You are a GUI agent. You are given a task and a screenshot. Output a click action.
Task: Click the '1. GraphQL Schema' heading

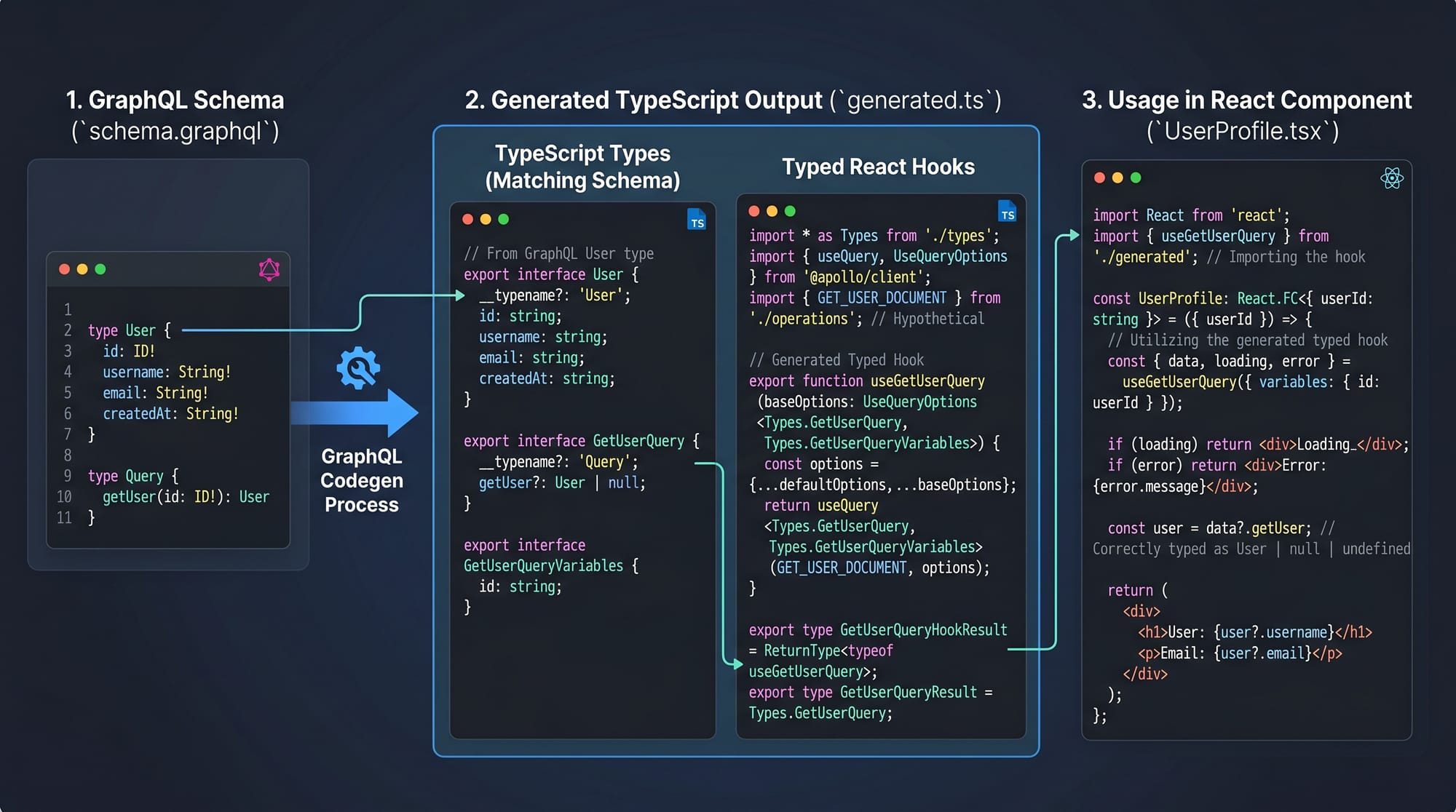tap(175, 100)
